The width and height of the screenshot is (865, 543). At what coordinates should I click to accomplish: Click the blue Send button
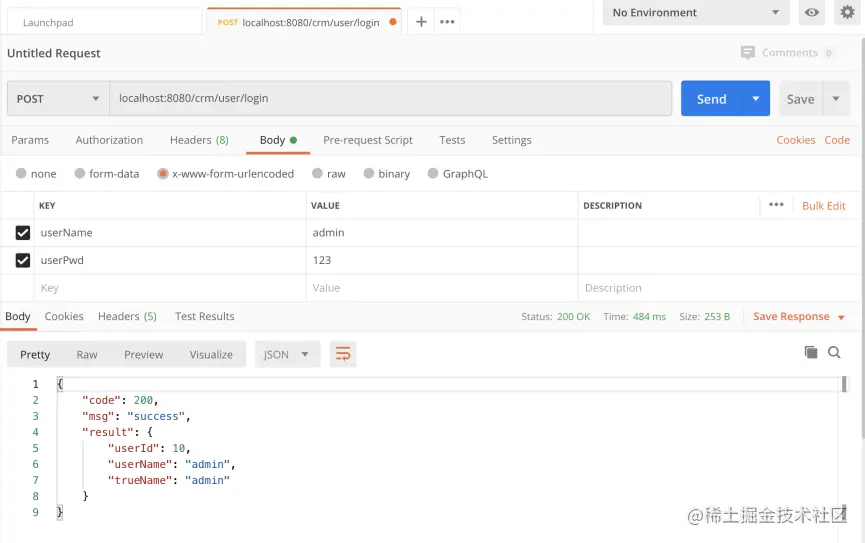pyautogui.click(x=712, y=99)
